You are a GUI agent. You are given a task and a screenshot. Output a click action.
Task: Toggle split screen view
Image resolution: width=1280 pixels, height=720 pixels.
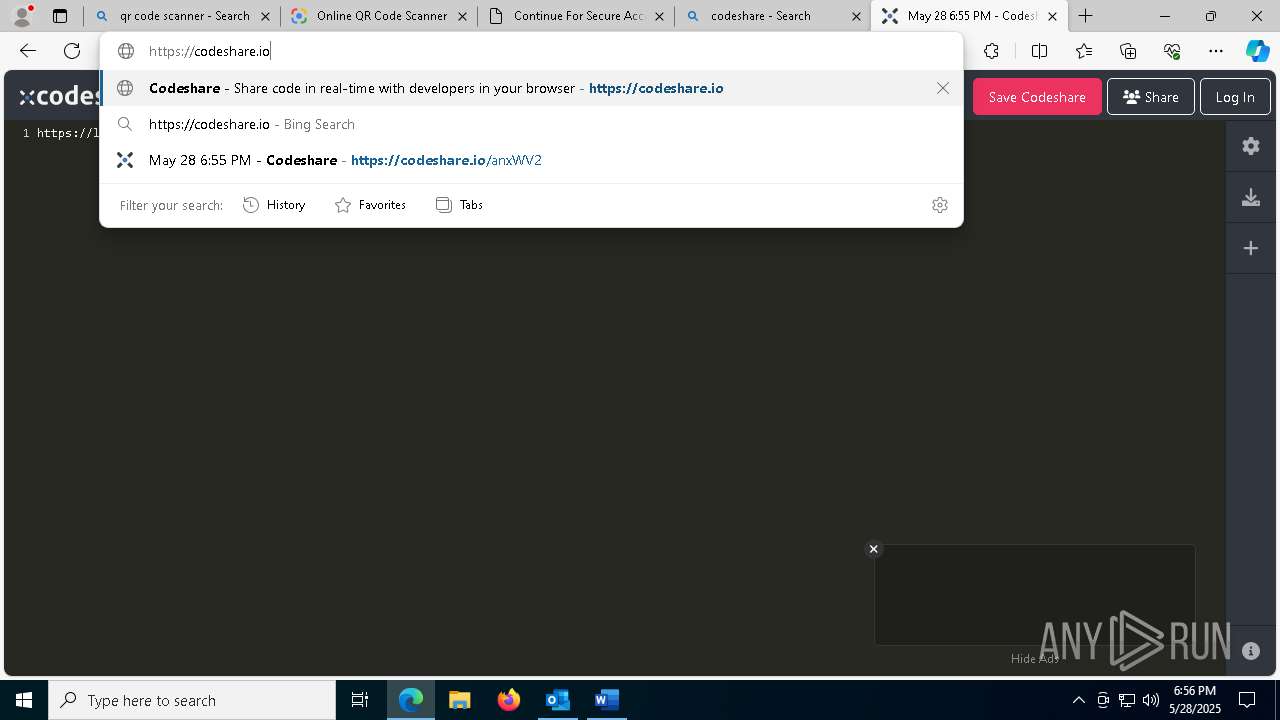click(x=1039, y=51)
